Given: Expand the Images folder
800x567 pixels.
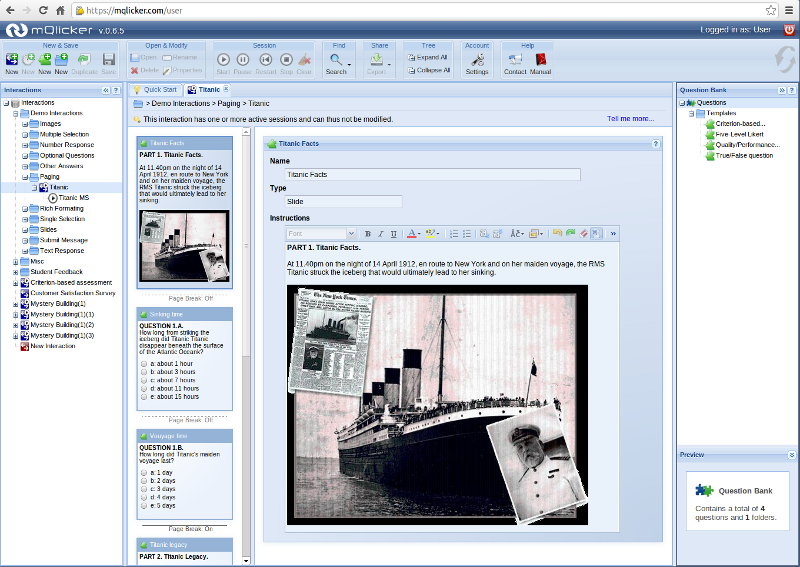Looking at the screenshot, I should click(25, 124).
